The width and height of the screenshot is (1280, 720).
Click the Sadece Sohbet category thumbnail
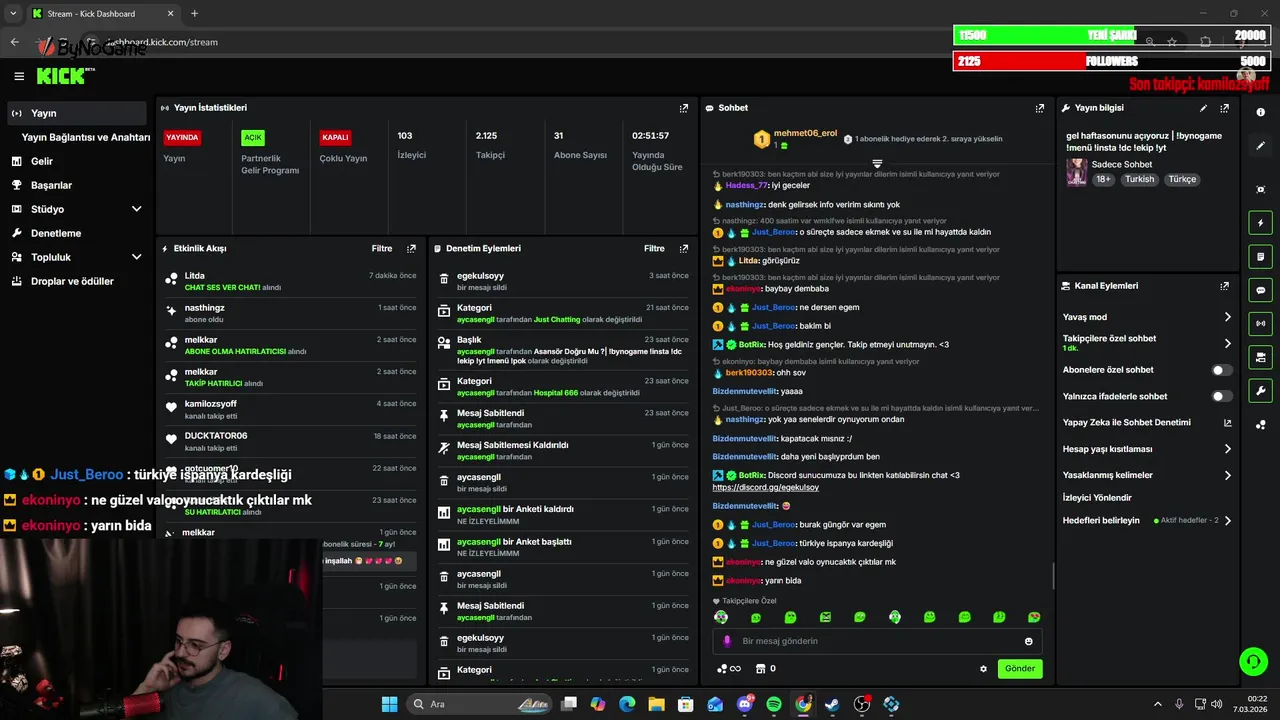(x=1076, y=171)
